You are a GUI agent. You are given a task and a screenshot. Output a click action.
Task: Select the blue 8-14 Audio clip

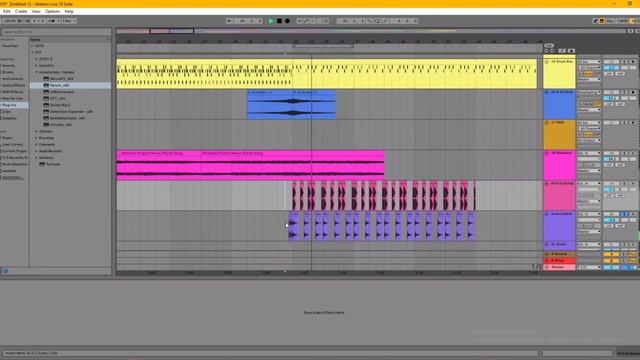click(291, 105)
